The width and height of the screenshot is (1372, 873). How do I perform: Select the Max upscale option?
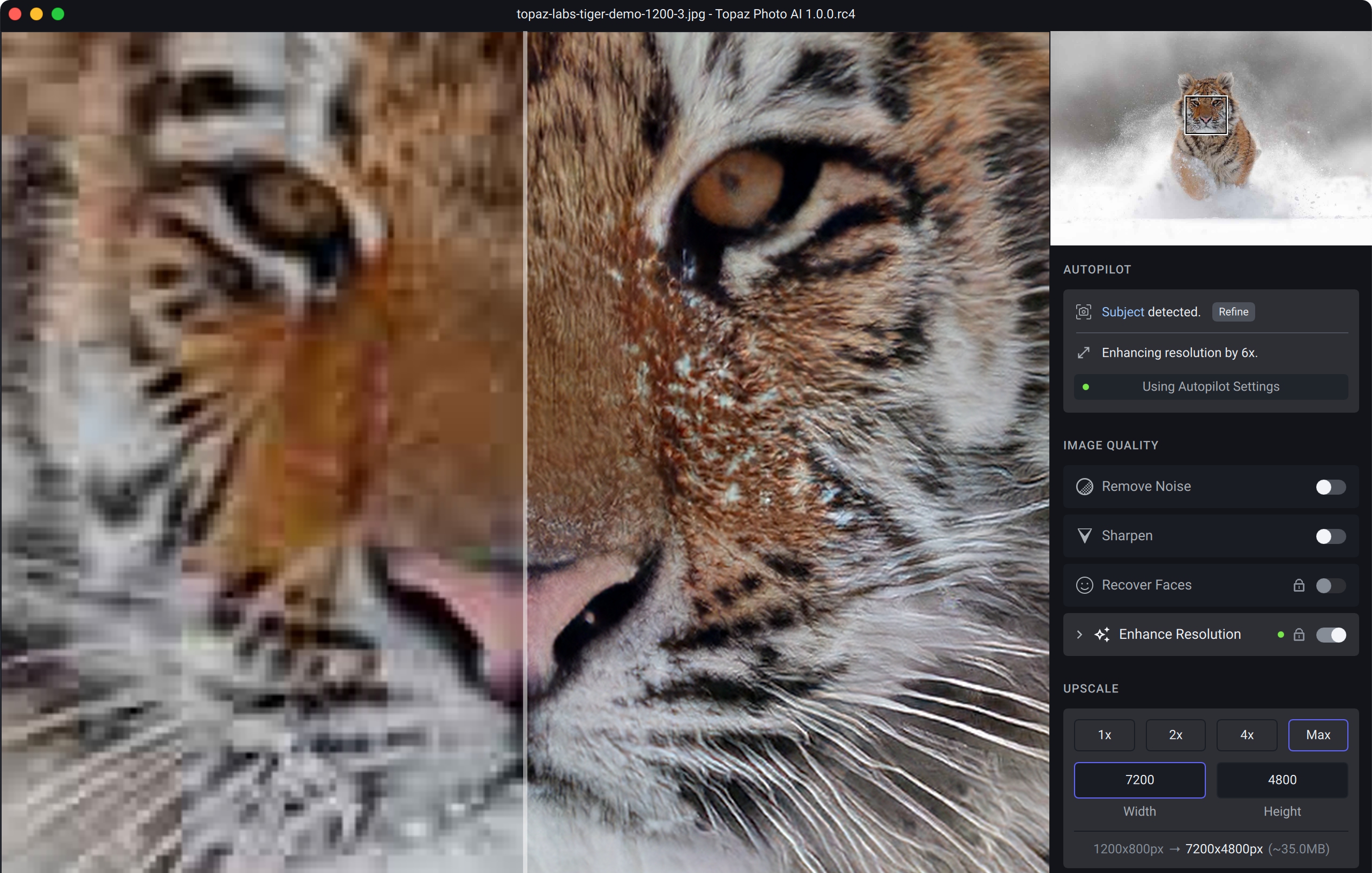[x=1317, y=735]
